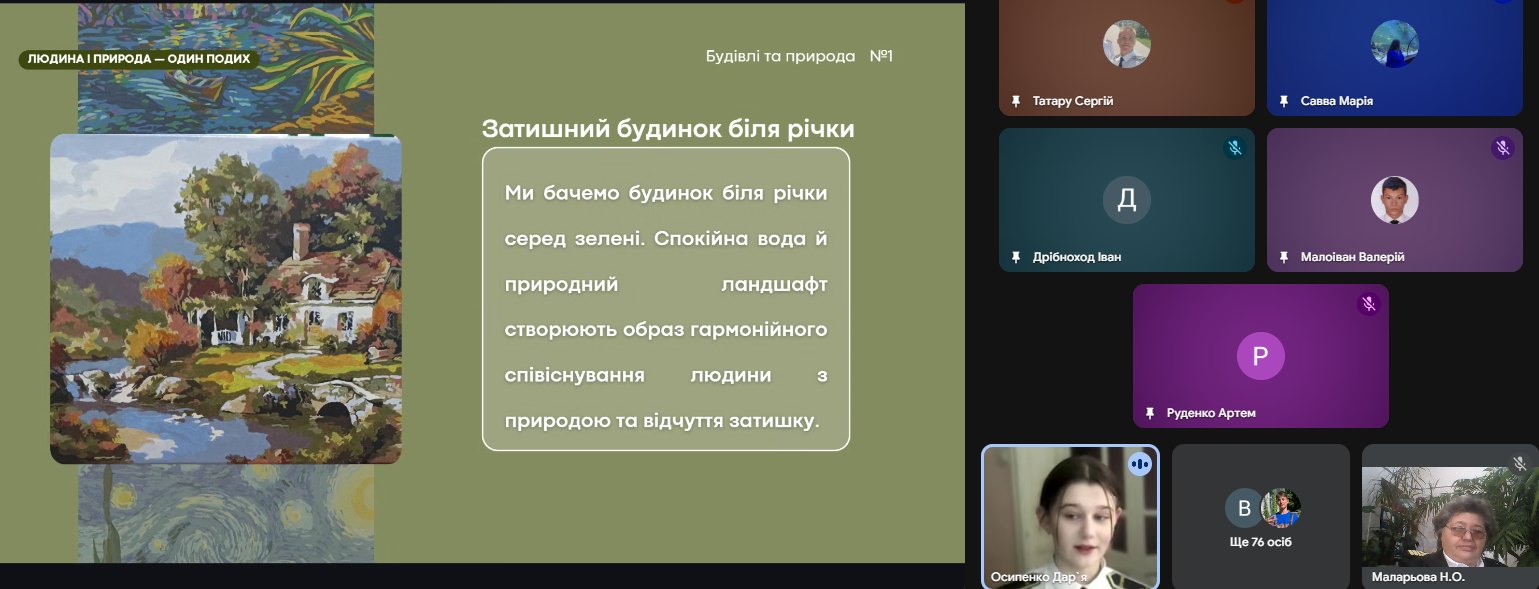Click the muted microphone icon on Маларьова Н.О. tile
This screenshot has width=1539, height=589.
click(1519, 463)
